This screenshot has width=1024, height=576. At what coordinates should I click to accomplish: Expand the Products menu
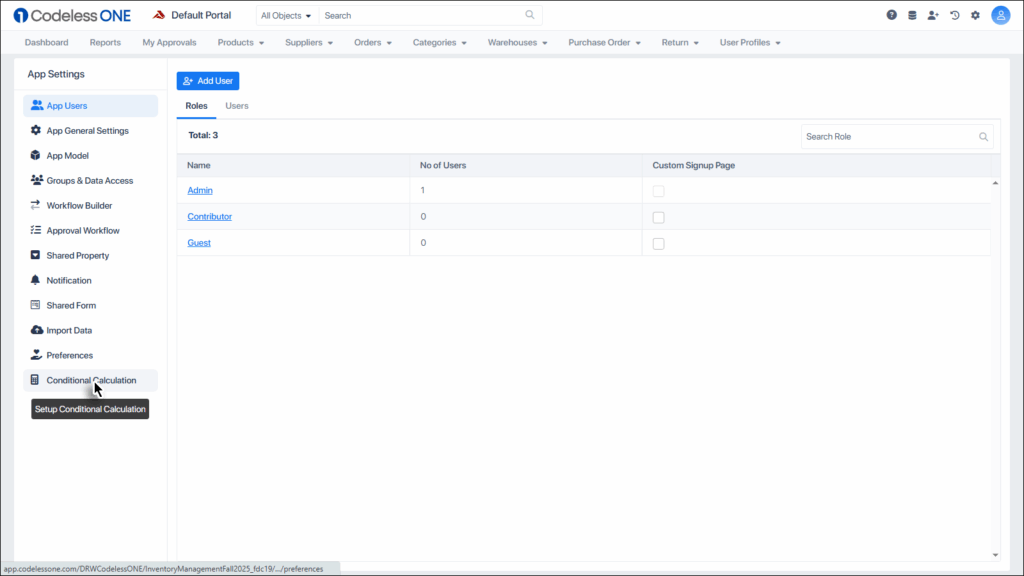[240, 42]
